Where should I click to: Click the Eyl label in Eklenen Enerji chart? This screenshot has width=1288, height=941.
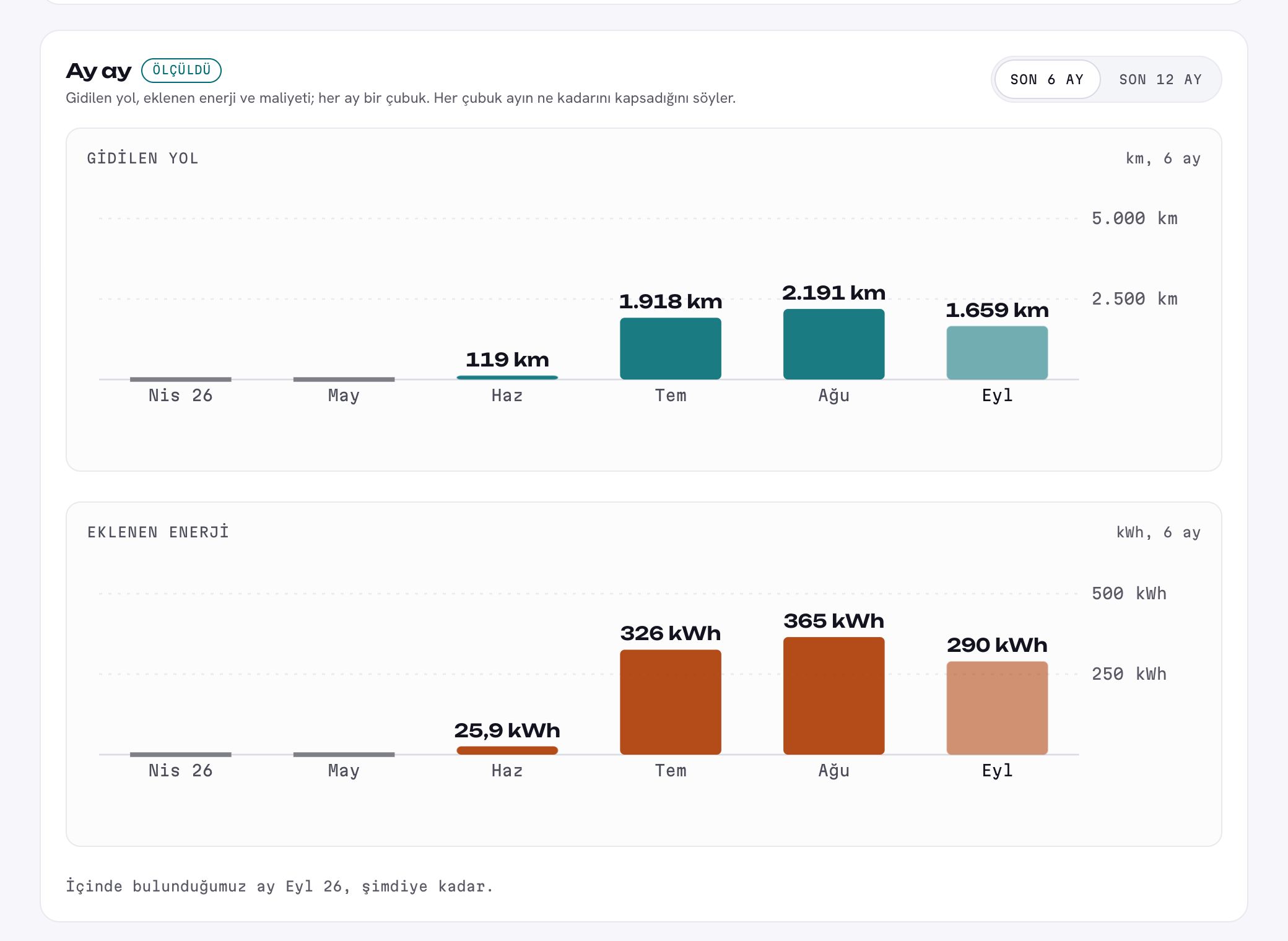pos(997,771)
